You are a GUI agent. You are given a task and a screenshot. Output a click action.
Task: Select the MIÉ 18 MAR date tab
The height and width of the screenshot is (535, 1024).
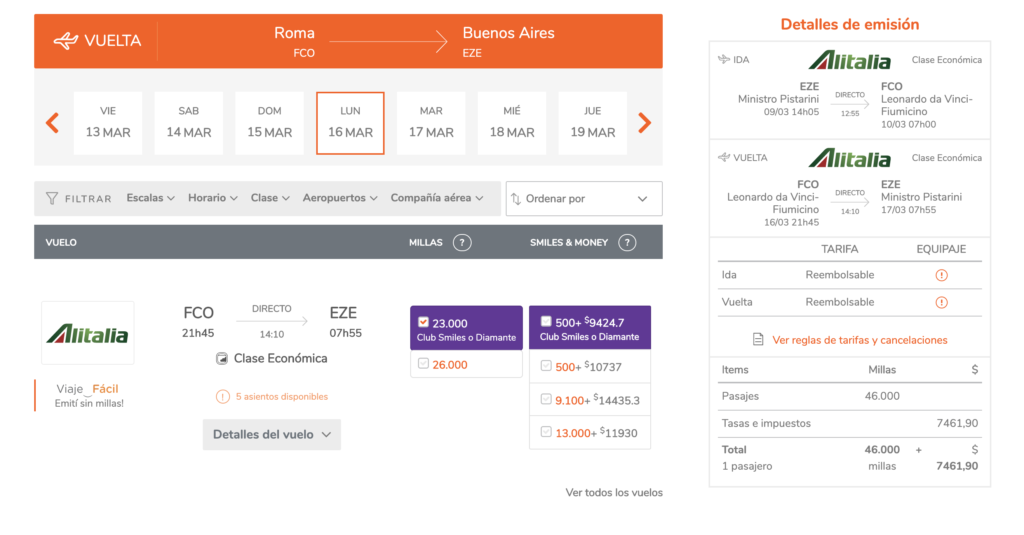[512, 123]
